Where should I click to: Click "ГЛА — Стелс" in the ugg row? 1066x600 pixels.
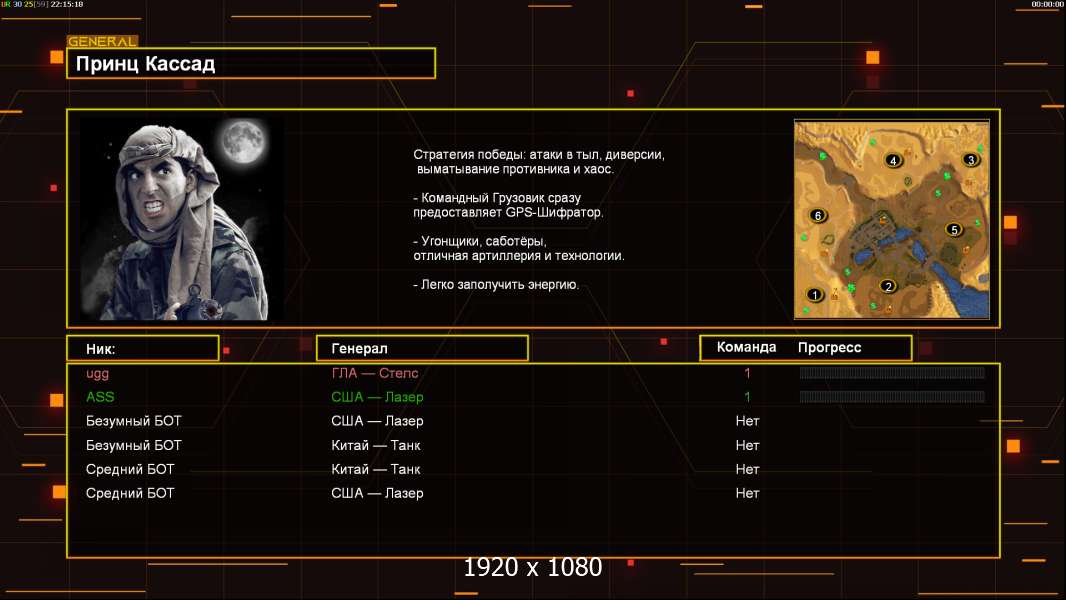[375, 373]
